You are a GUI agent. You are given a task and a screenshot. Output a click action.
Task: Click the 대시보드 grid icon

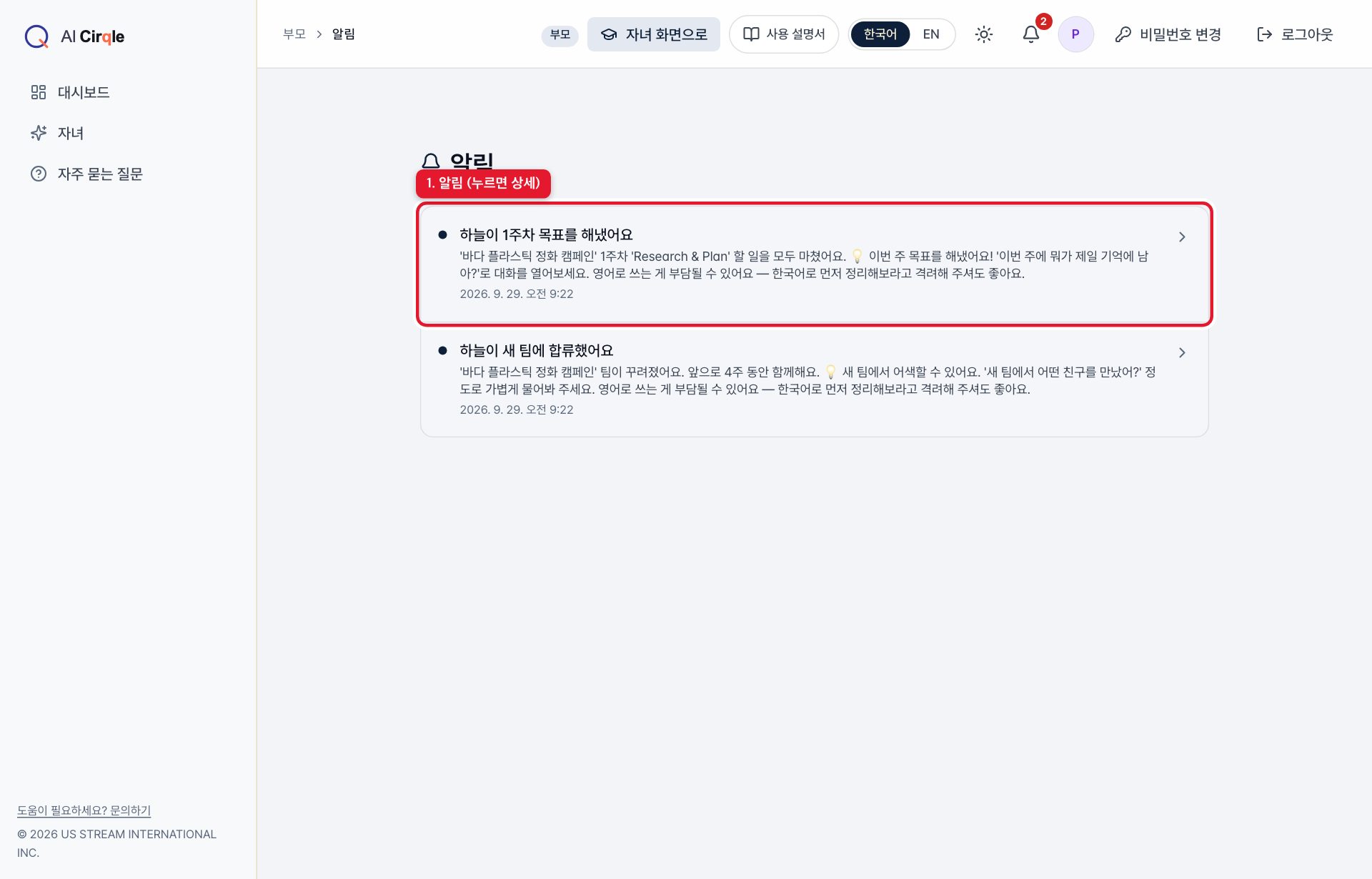(x=39, y=92)
